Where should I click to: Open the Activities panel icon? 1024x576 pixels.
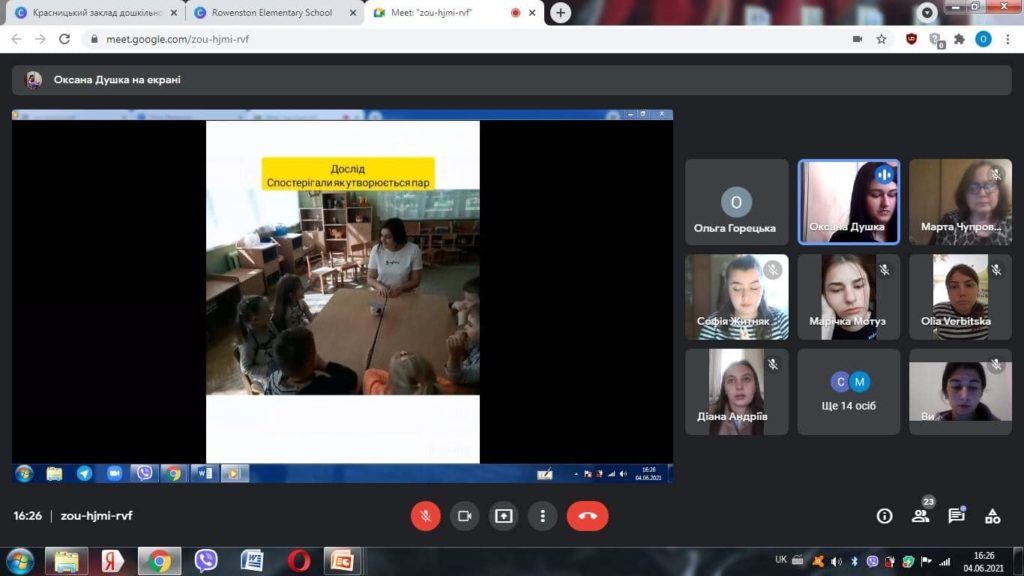click(992, 516)
